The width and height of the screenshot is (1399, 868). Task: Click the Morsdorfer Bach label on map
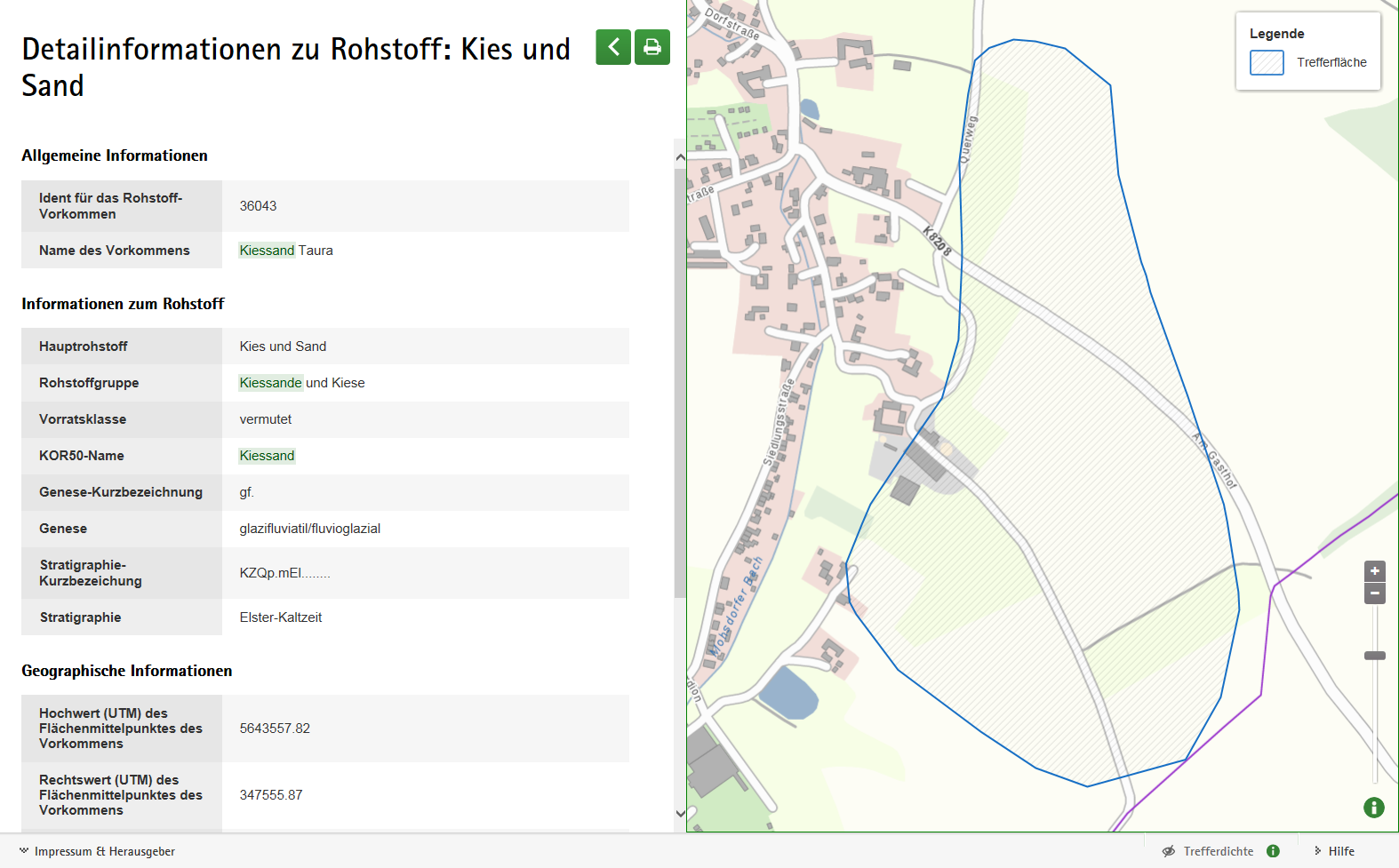click(736, 607)
